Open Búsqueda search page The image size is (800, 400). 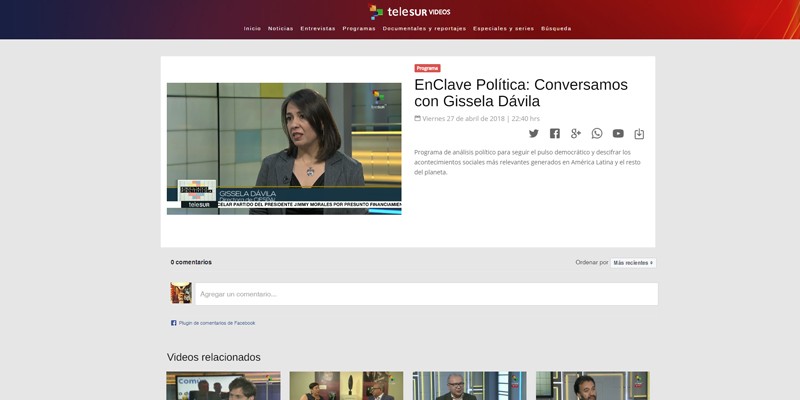pyautogui.click(x=556, y=29)
